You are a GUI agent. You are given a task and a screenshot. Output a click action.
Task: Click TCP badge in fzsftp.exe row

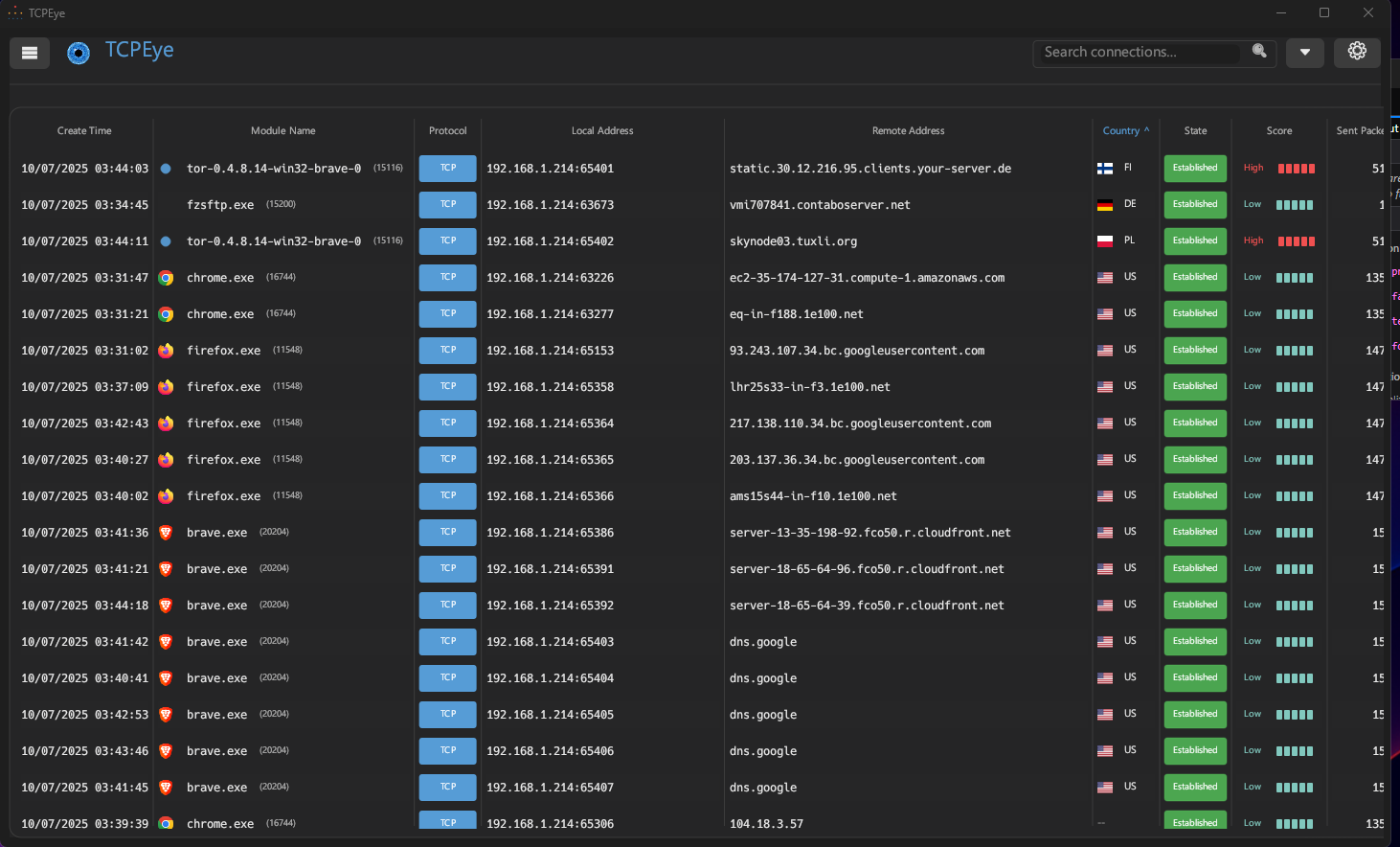(x=447, y=204)
